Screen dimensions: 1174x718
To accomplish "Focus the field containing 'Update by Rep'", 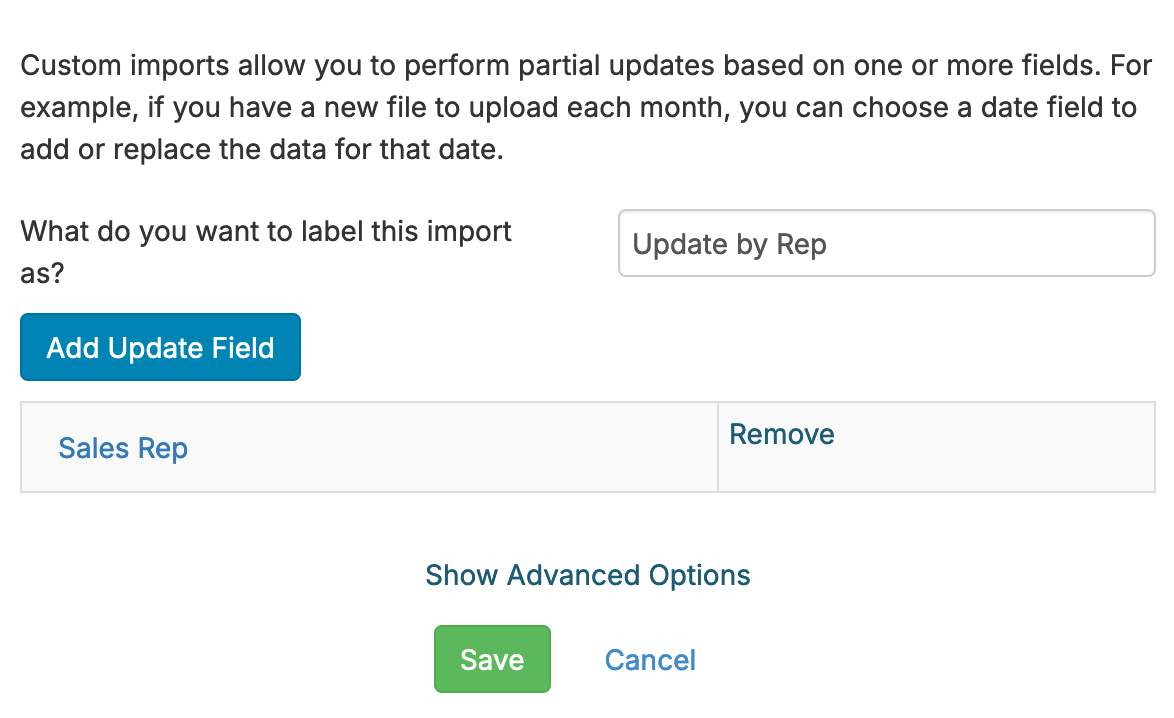I will click(886, 243).
